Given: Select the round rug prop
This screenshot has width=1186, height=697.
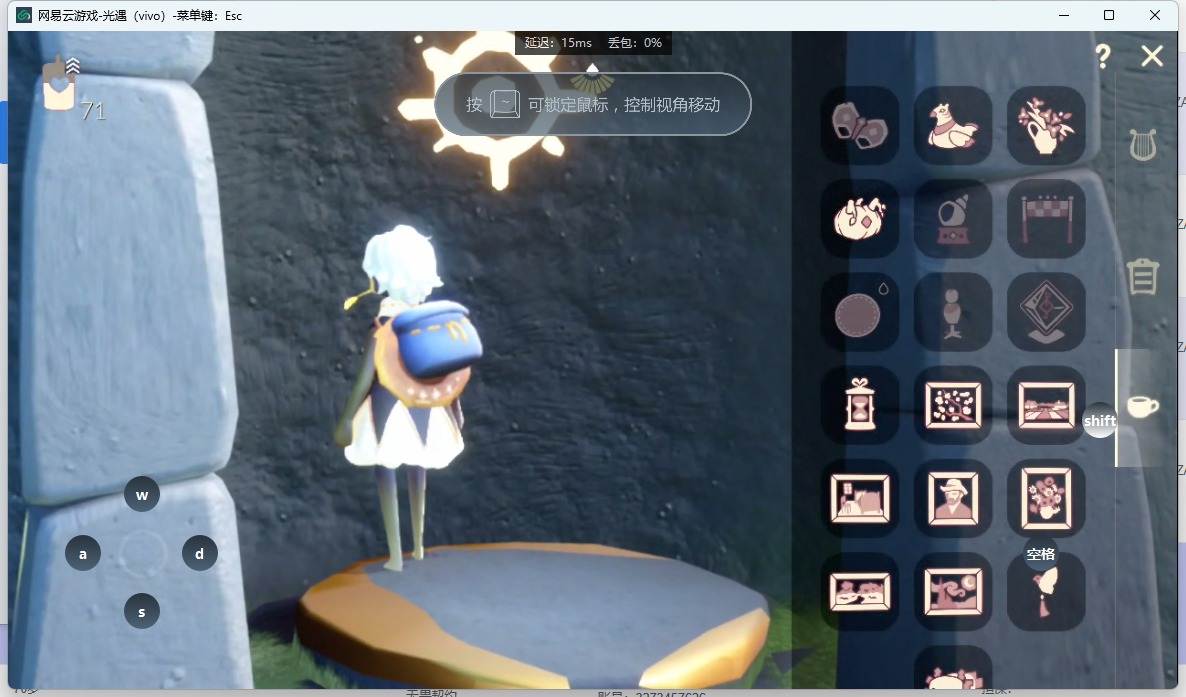Looking at the screenshot, I should point(860,312).
